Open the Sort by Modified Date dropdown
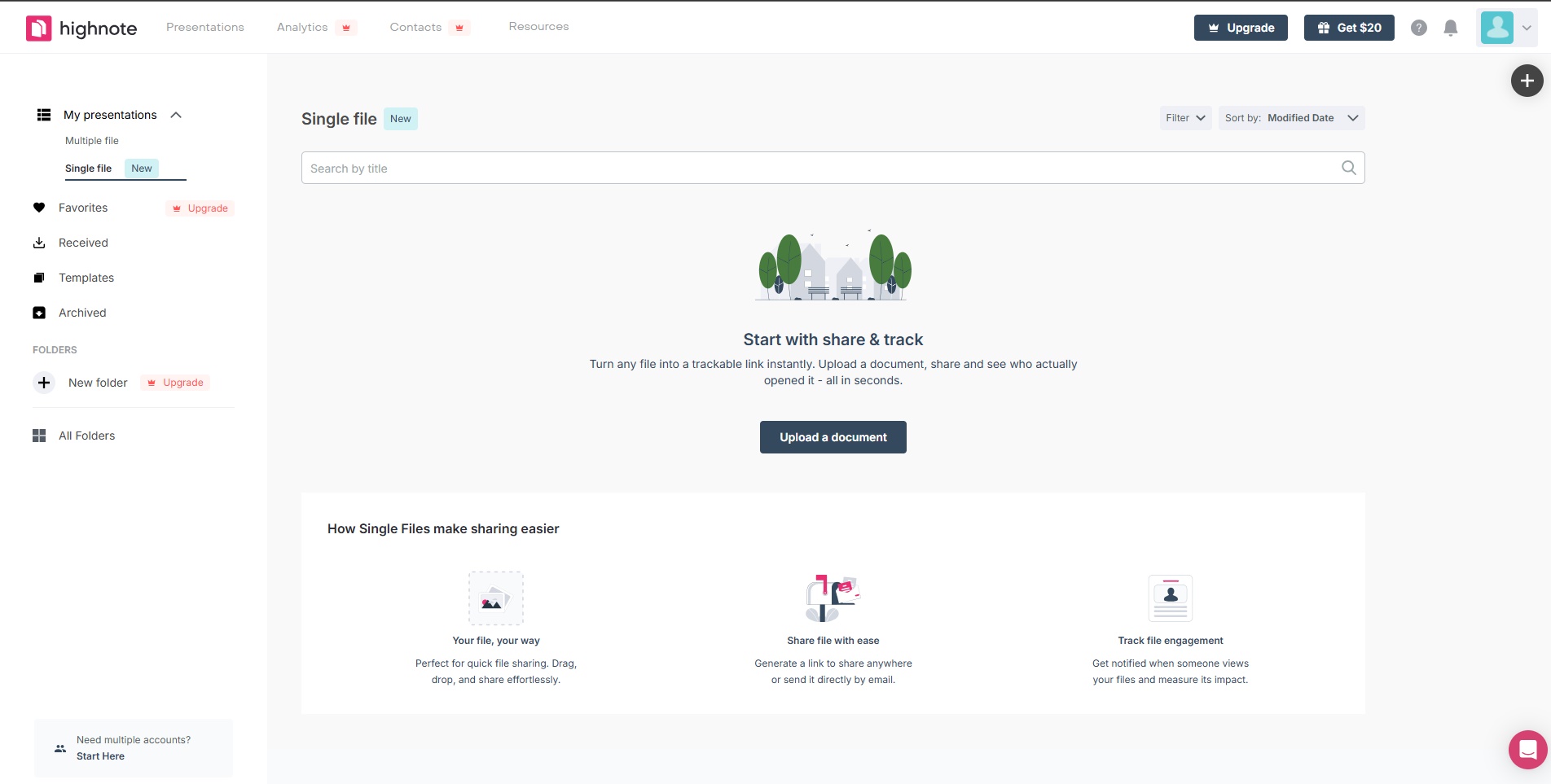The image size is (1551, 784). point(1291,118)
